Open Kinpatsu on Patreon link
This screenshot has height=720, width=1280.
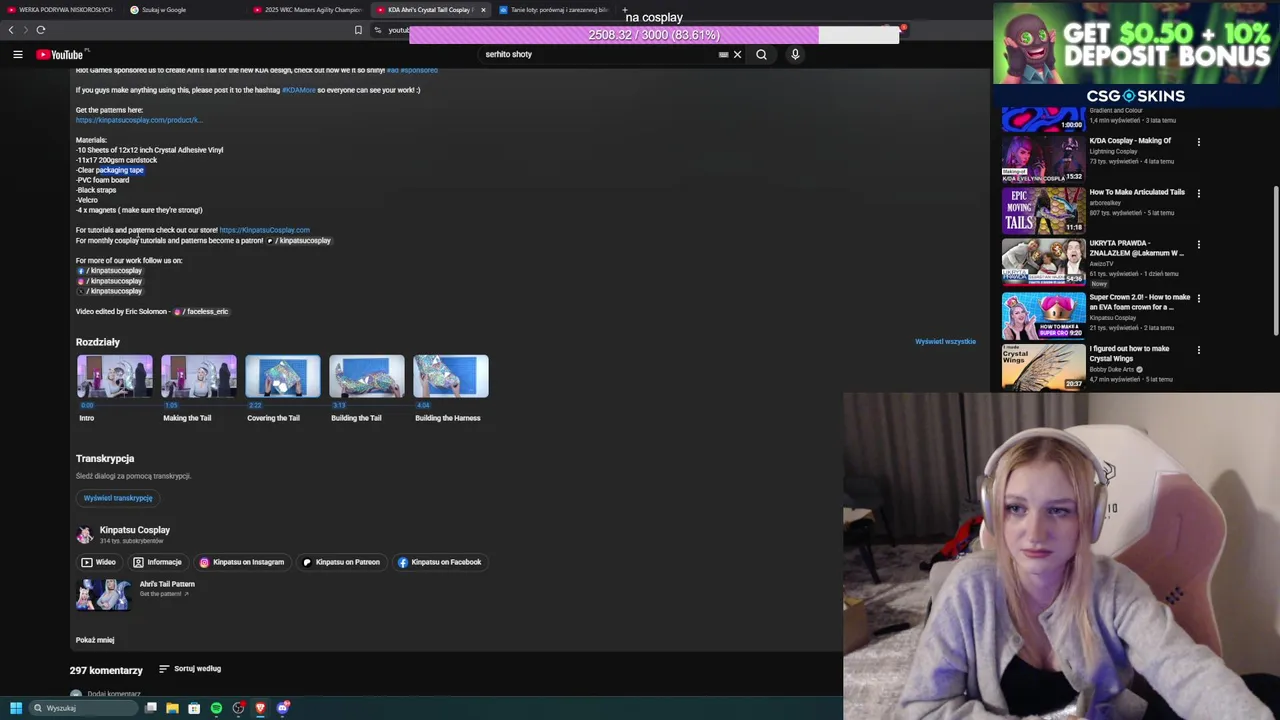click(x=342, y=562)
